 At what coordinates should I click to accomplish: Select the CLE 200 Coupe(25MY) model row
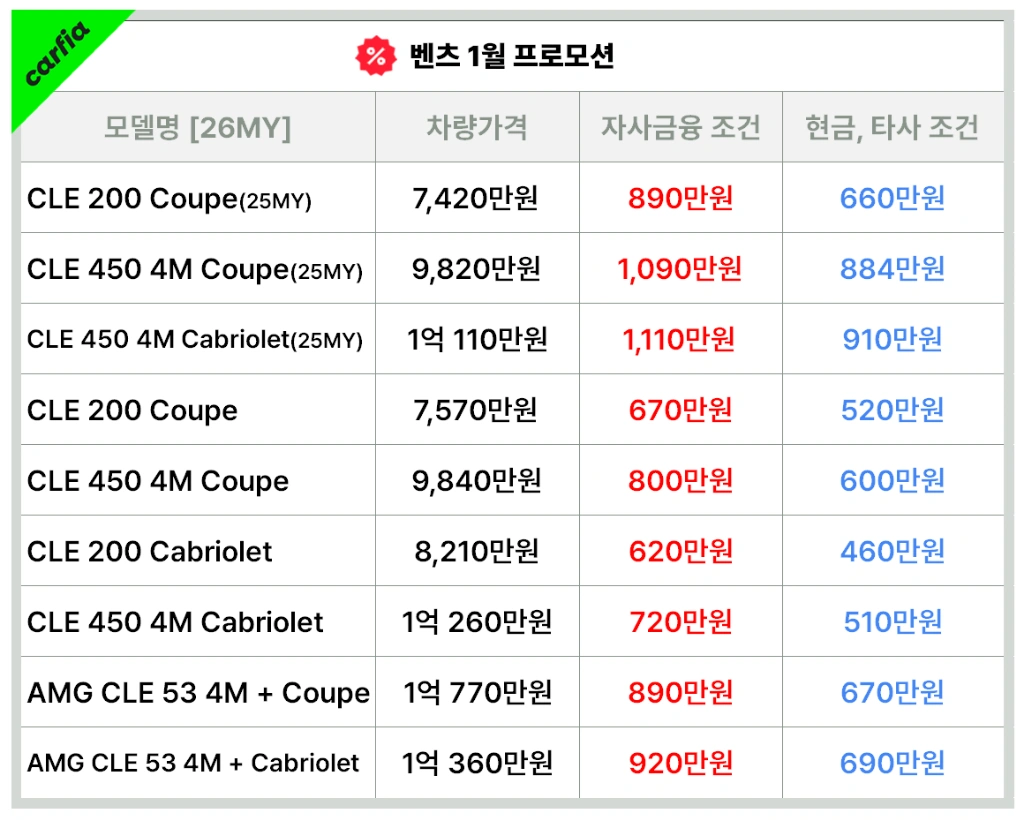(x=512, y=198)
